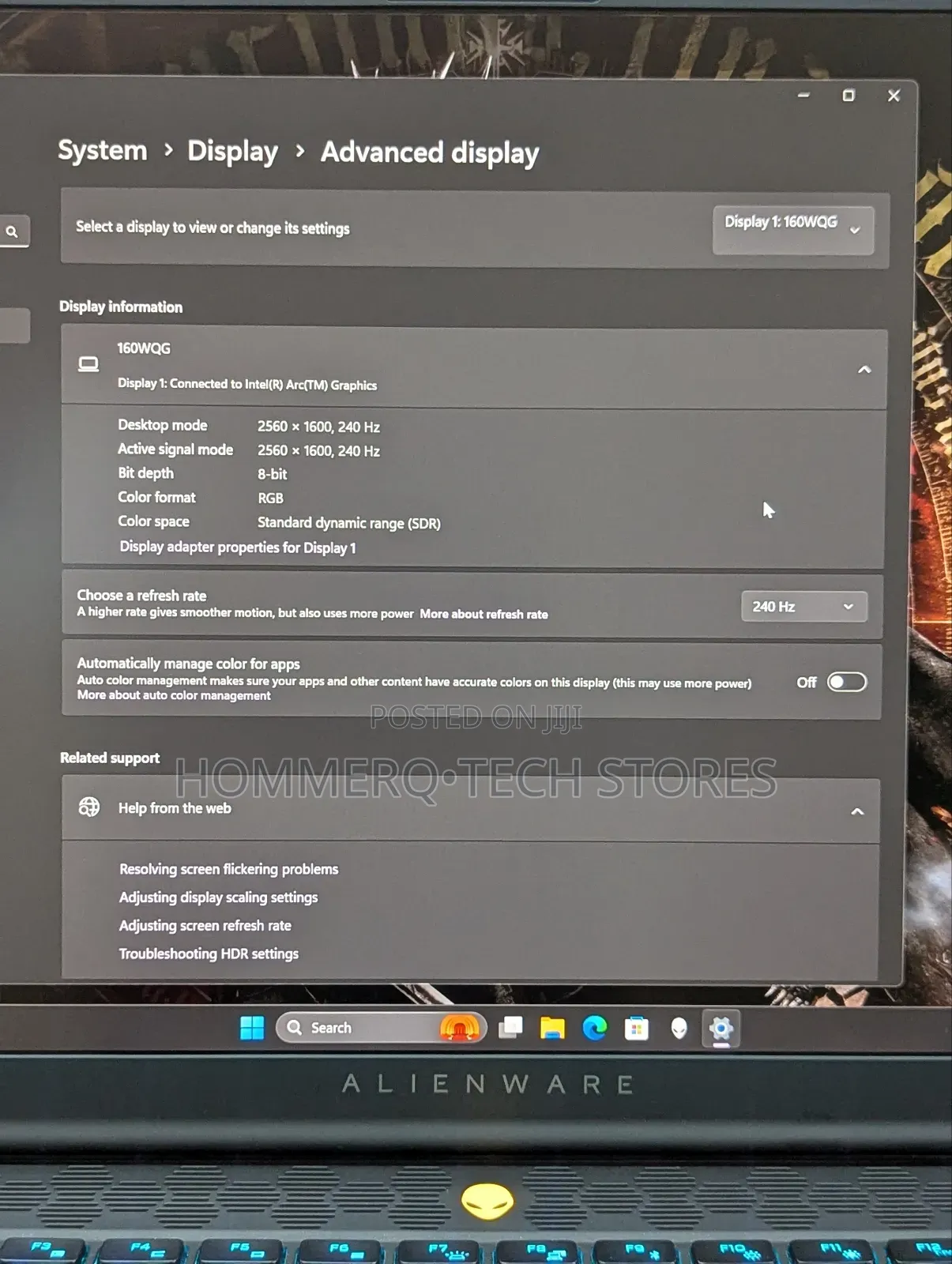Click the taskbar Search box
Image resolution: width=952 pixels, height=1264 pixels.
381,1028
